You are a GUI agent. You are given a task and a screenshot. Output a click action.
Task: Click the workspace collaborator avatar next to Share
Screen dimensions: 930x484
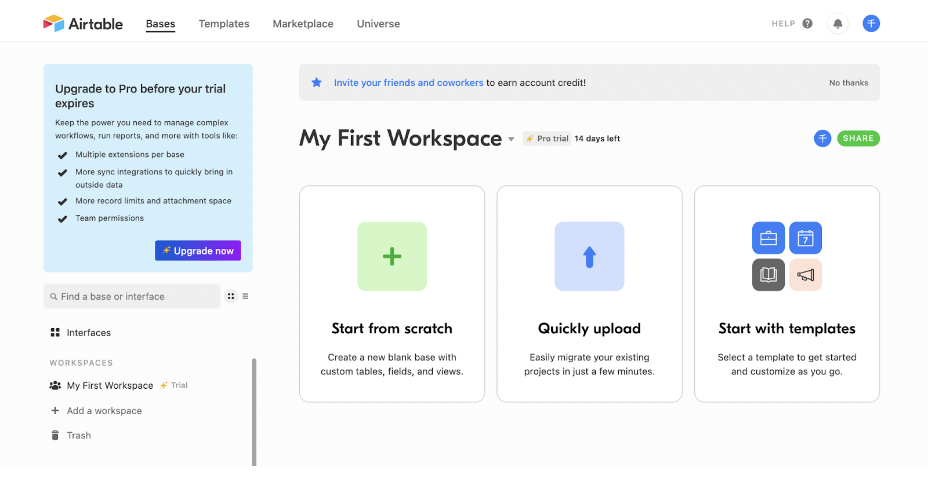point(822,138)
